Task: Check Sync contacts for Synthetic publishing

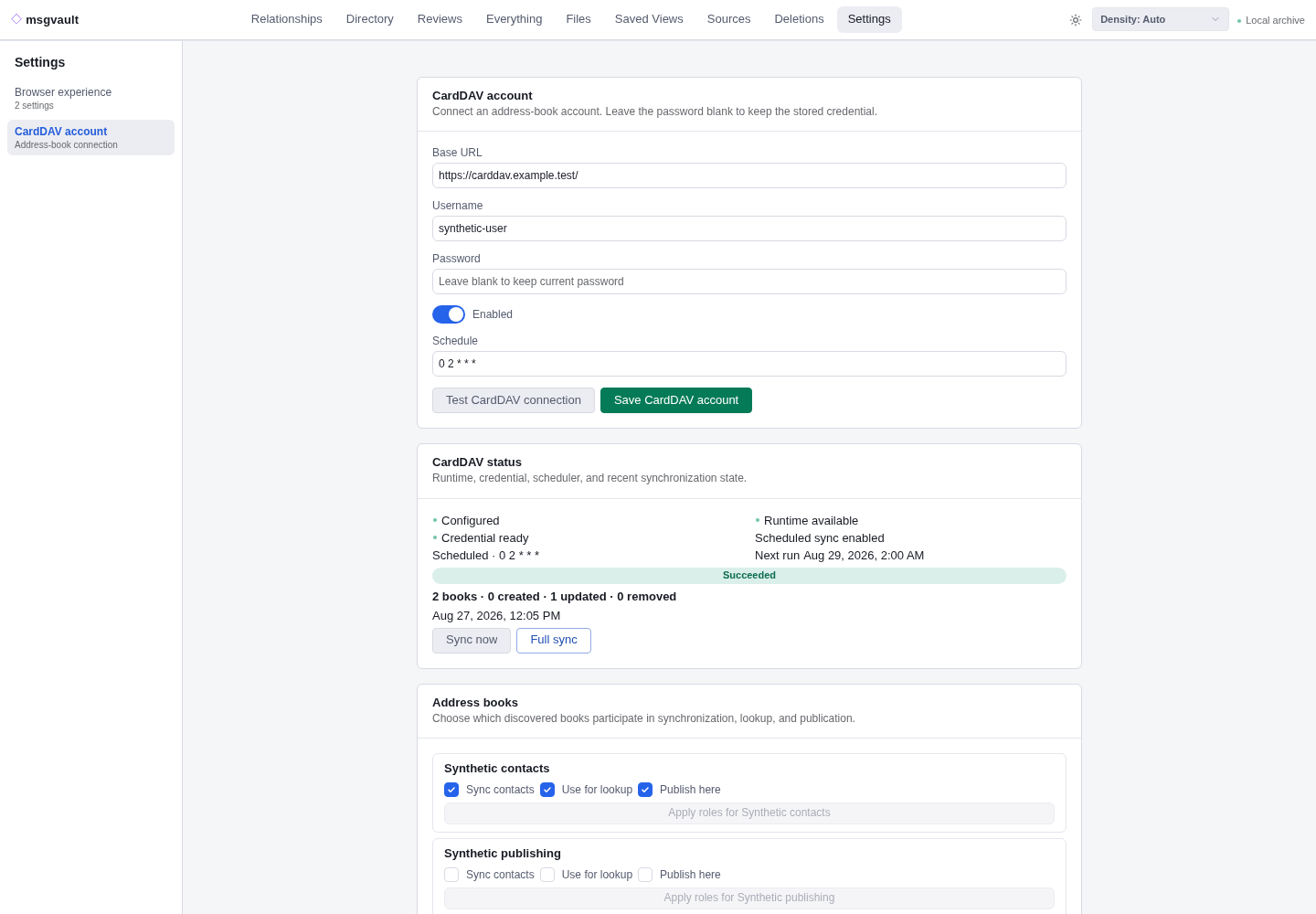Action: (x=451, y=875)
